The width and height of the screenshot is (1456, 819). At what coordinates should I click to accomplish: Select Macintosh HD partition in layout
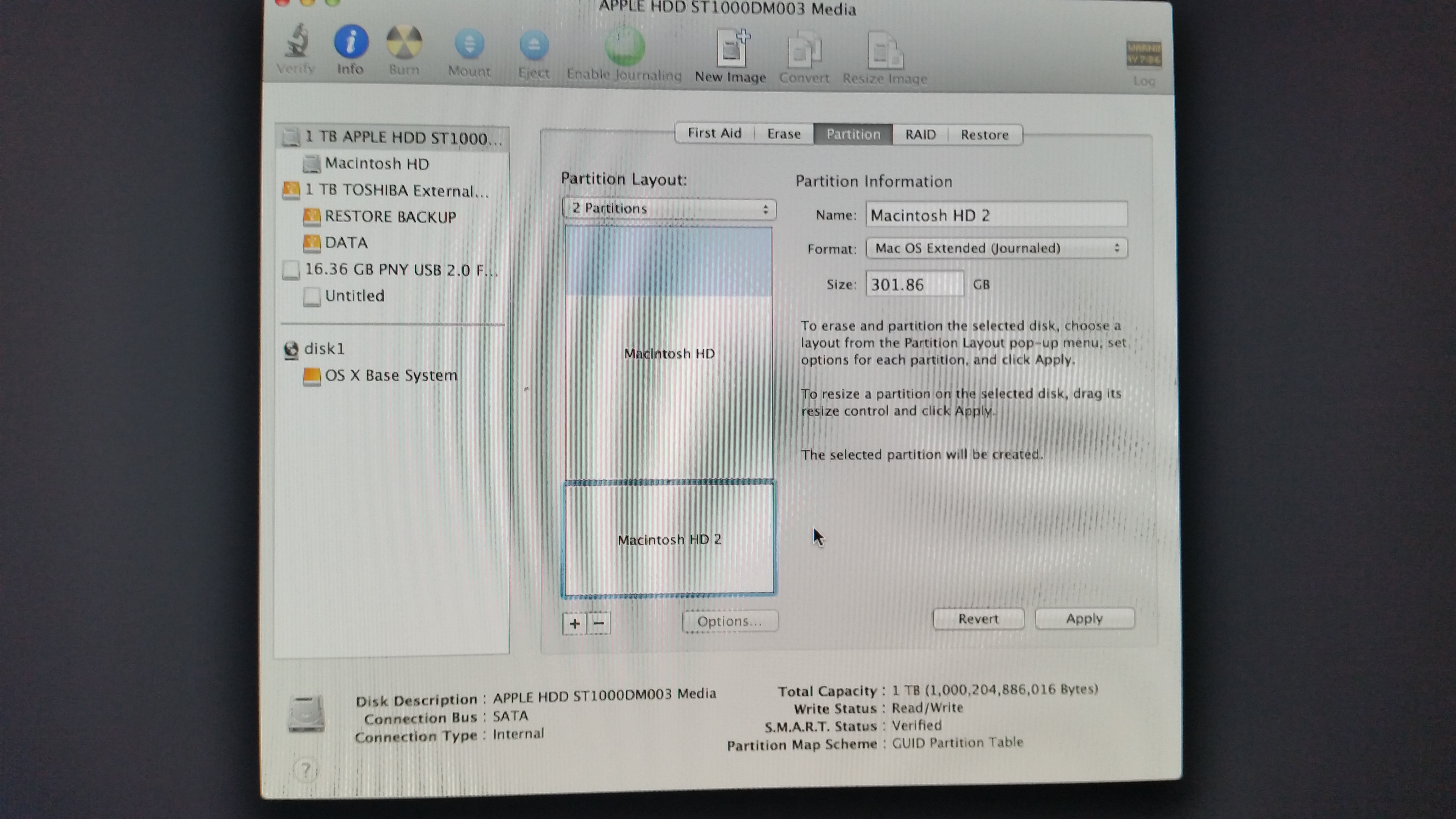(669, 353)
